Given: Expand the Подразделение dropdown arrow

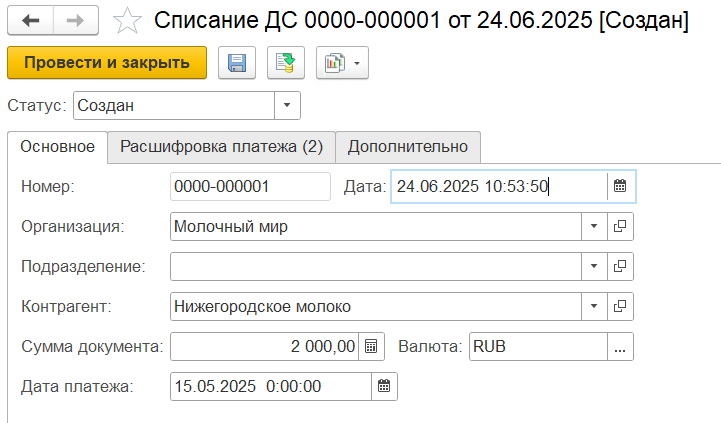Looking at the screenshot, I should 594,266.
